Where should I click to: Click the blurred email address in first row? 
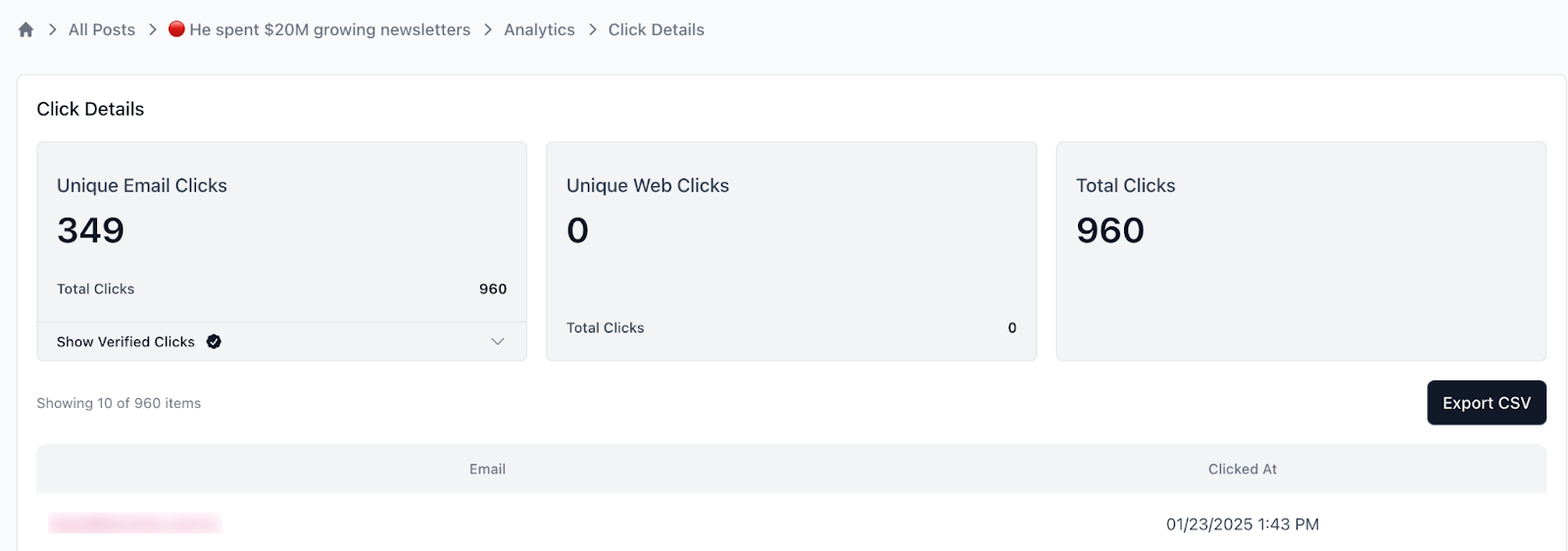(135, 524)
